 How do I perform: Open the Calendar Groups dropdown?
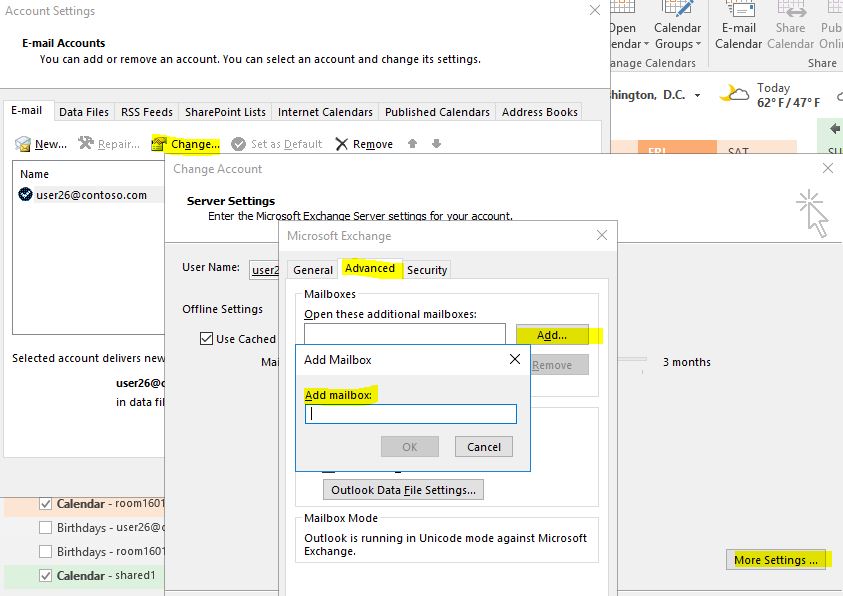tap(677, 44)
